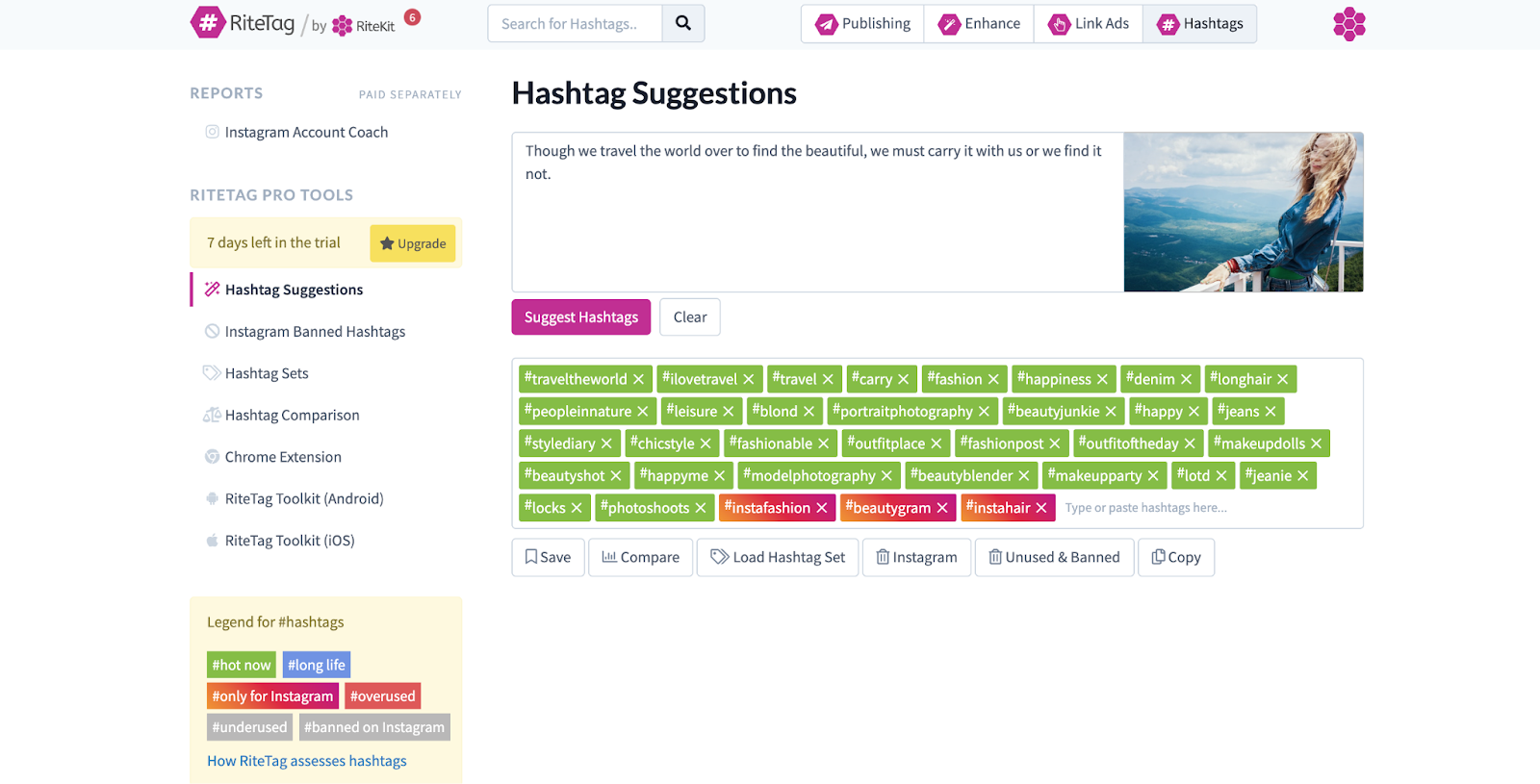The width and height of the screenshot is (1540, 784).
Task: Click the RiteTag hashtag logo
Action: click(208, 23)
